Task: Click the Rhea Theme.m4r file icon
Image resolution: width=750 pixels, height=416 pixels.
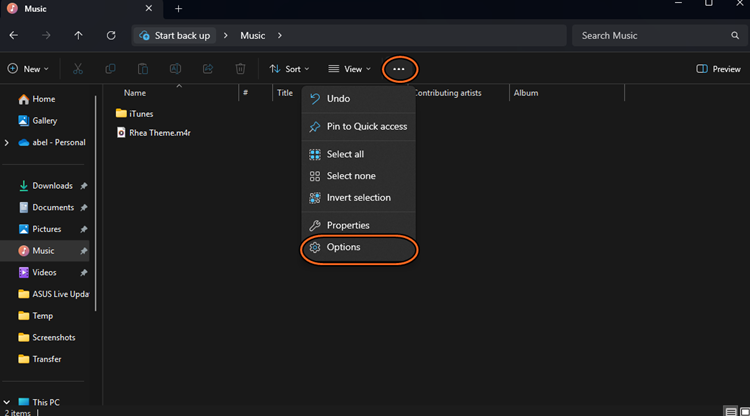Action: click(x=121, y=132)
